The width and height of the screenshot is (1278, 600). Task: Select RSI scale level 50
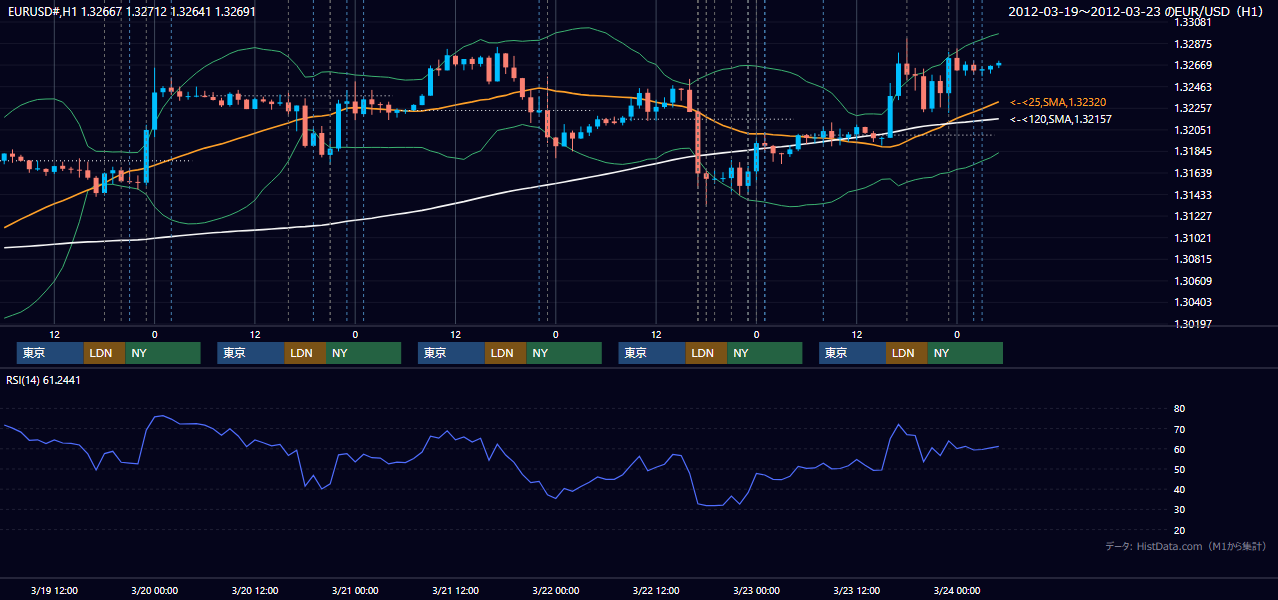pyautogui.click(x=1179, y=470)
